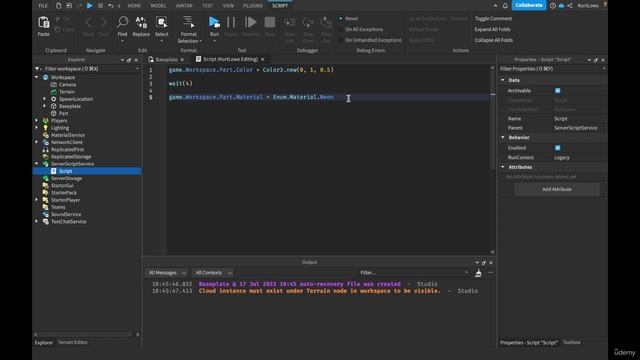Collapse the Workspace tree node
Screen dimensions: 640x360
tap(37, 77)
